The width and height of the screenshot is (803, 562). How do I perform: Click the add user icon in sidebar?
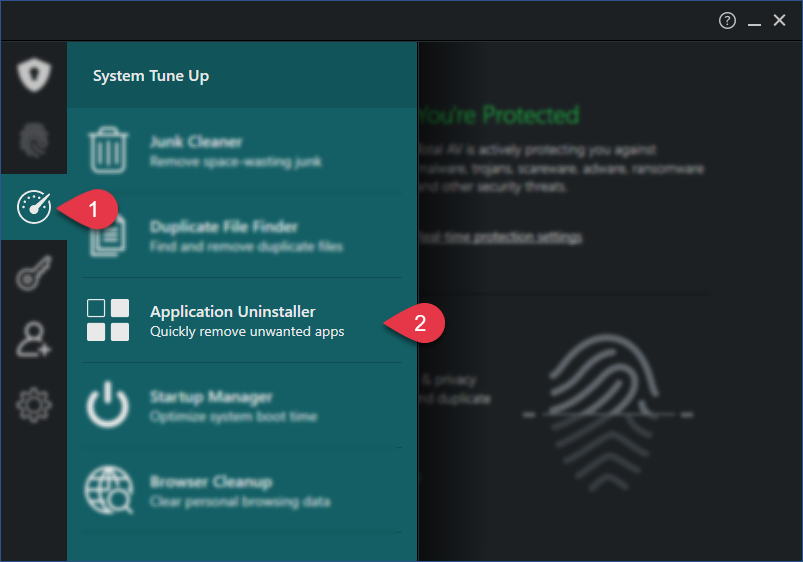coord(34,339)
